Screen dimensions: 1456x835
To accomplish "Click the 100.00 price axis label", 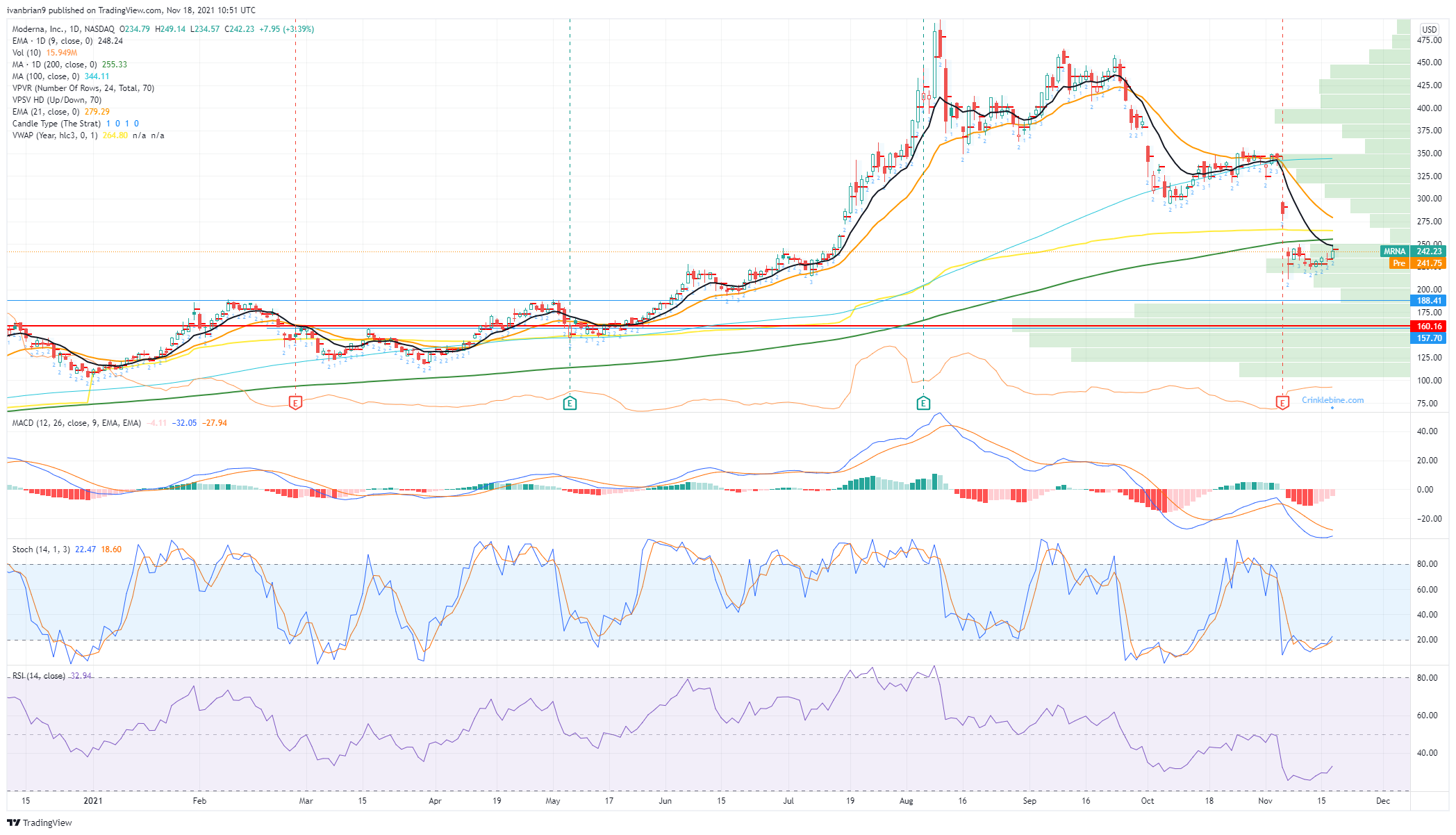I will point(1430,381).
